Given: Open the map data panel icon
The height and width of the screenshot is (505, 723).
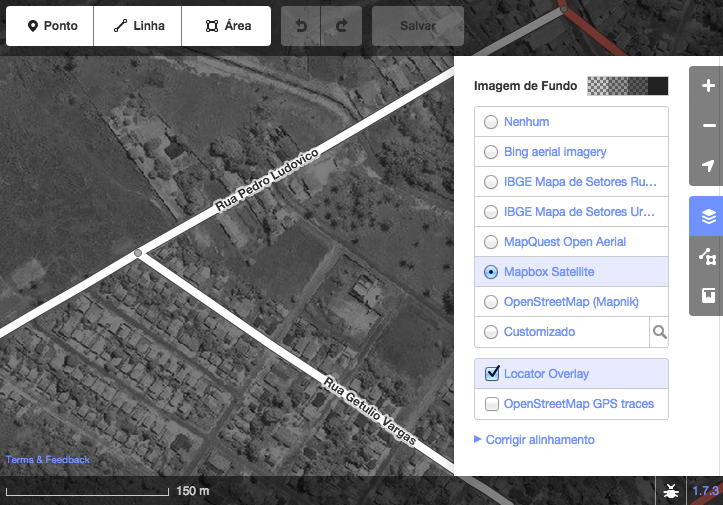Looking at the screenshot, I should point(708,256).
